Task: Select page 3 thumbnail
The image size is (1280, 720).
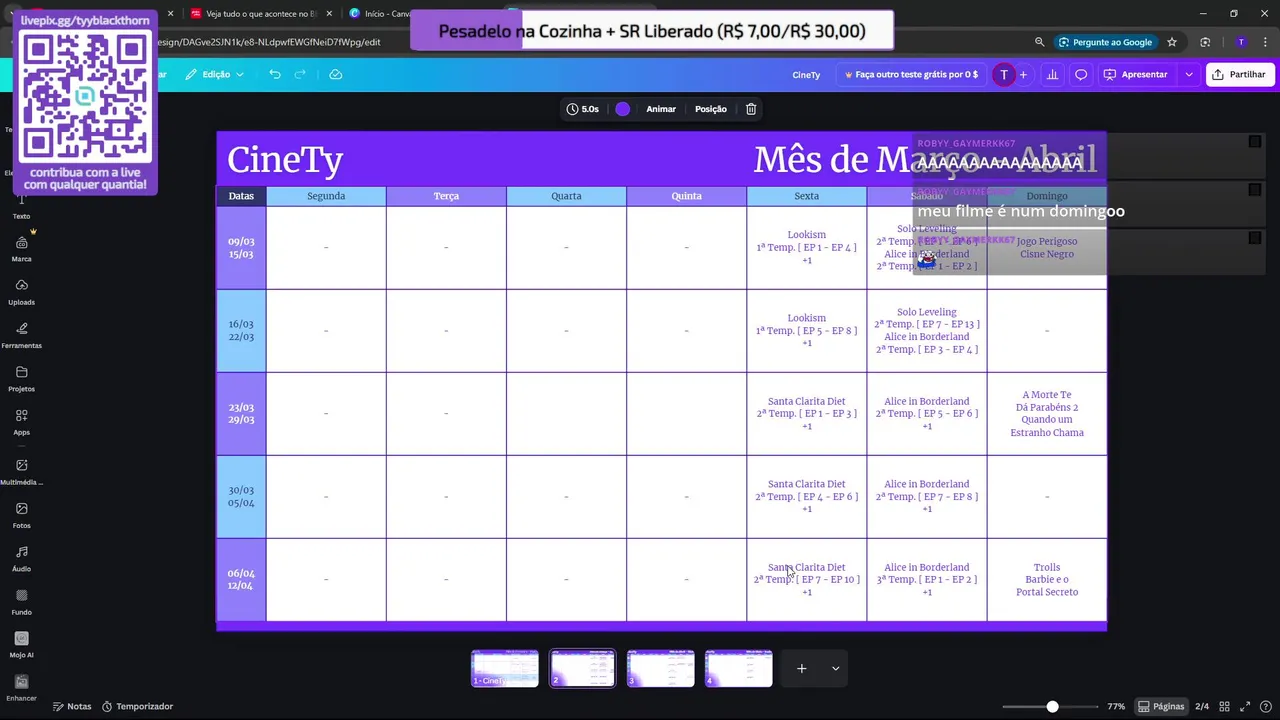Action: [661, 669]
